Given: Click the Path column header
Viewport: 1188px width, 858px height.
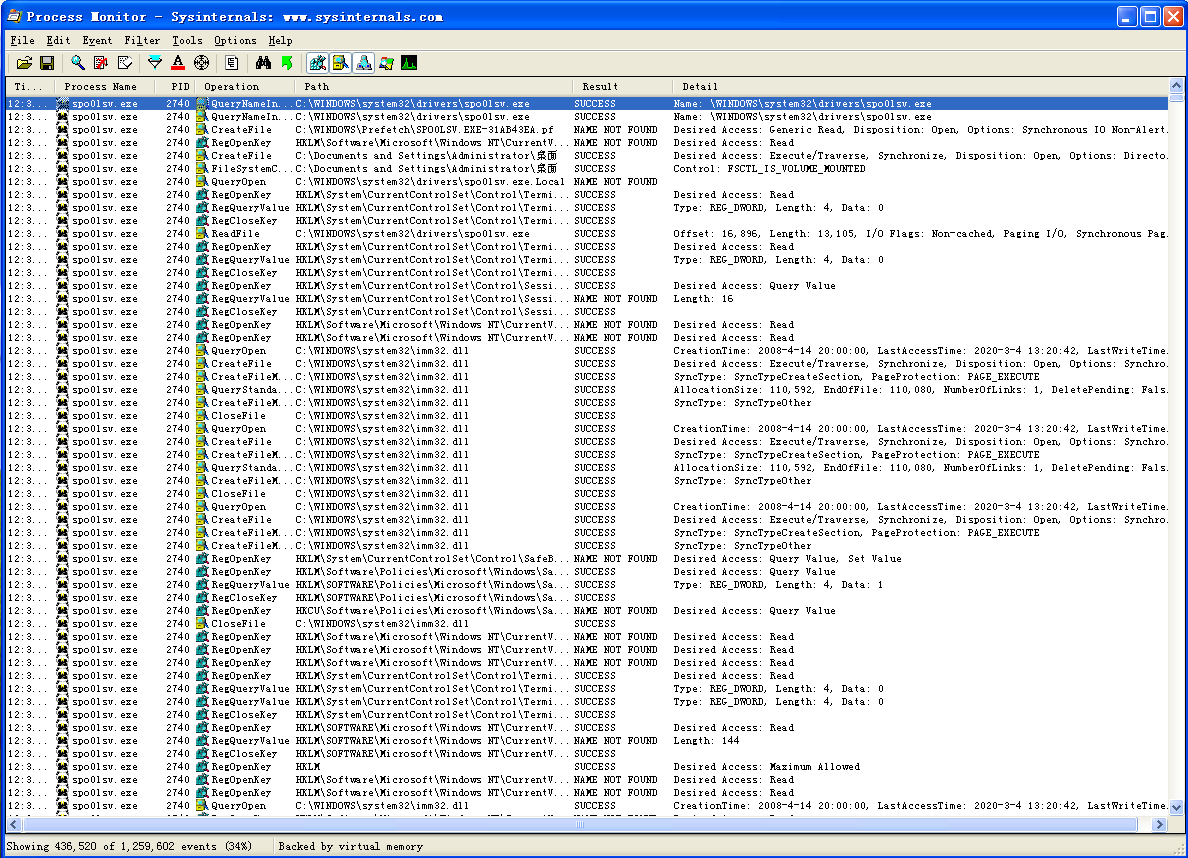Looking at the screenshot, I should [x=433, y=86].
